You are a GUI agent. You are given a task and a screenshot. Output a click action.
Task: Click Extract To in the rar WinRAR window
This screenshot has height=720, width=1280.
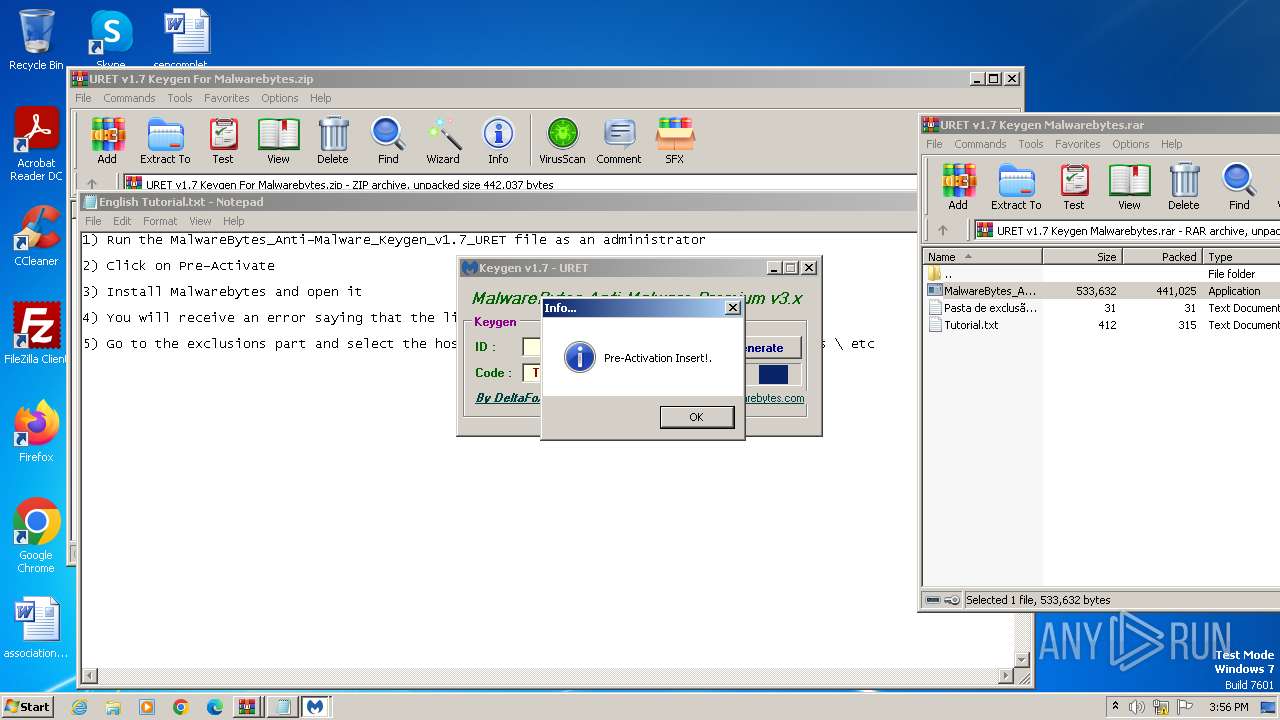(1016, 187)
